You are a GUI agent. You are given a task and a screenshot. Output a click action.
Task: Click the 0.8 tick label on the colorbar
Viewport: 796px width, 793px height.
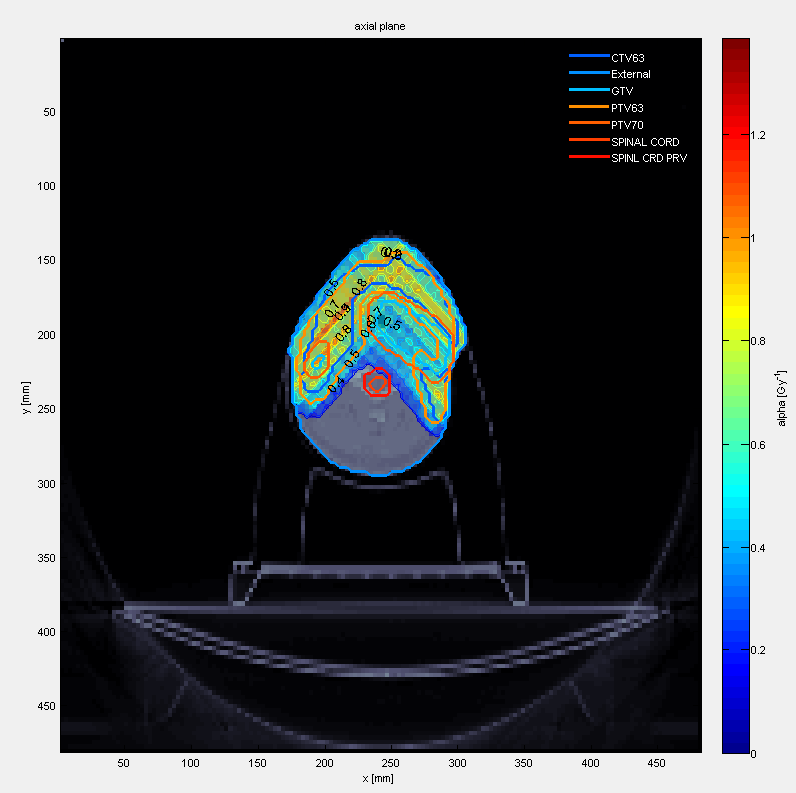click(x=761, y=341)
